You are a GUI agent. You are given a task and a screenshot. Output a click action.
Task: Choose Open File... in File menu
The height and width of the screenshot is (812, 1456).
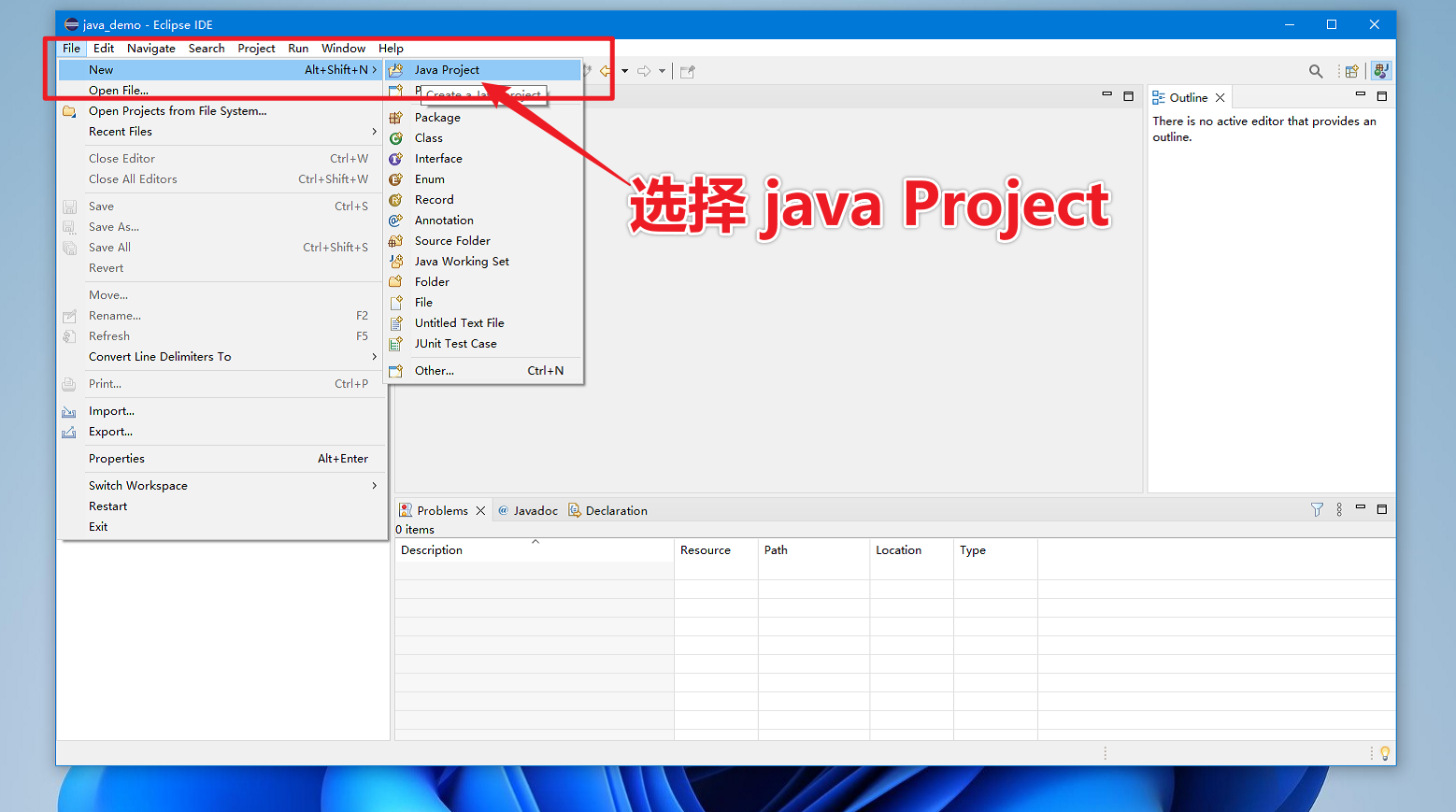pos(221,91)
